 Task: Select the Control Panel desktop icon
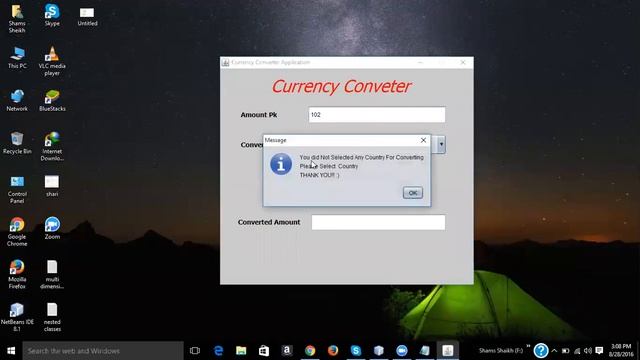(x=17, y=189)
